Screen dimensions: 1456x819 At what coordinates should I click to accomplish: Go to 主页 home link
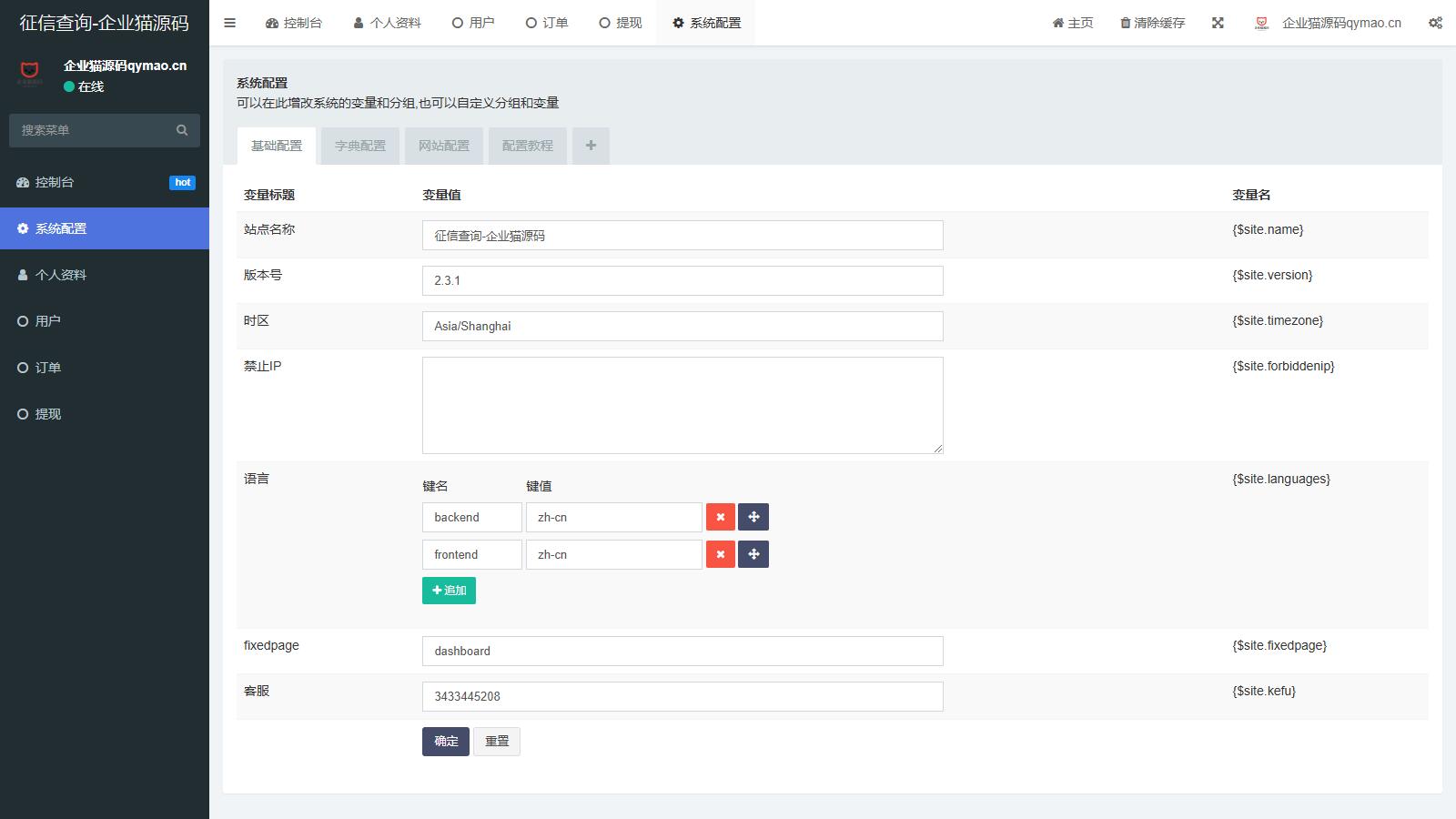[x=1073, y=23]
